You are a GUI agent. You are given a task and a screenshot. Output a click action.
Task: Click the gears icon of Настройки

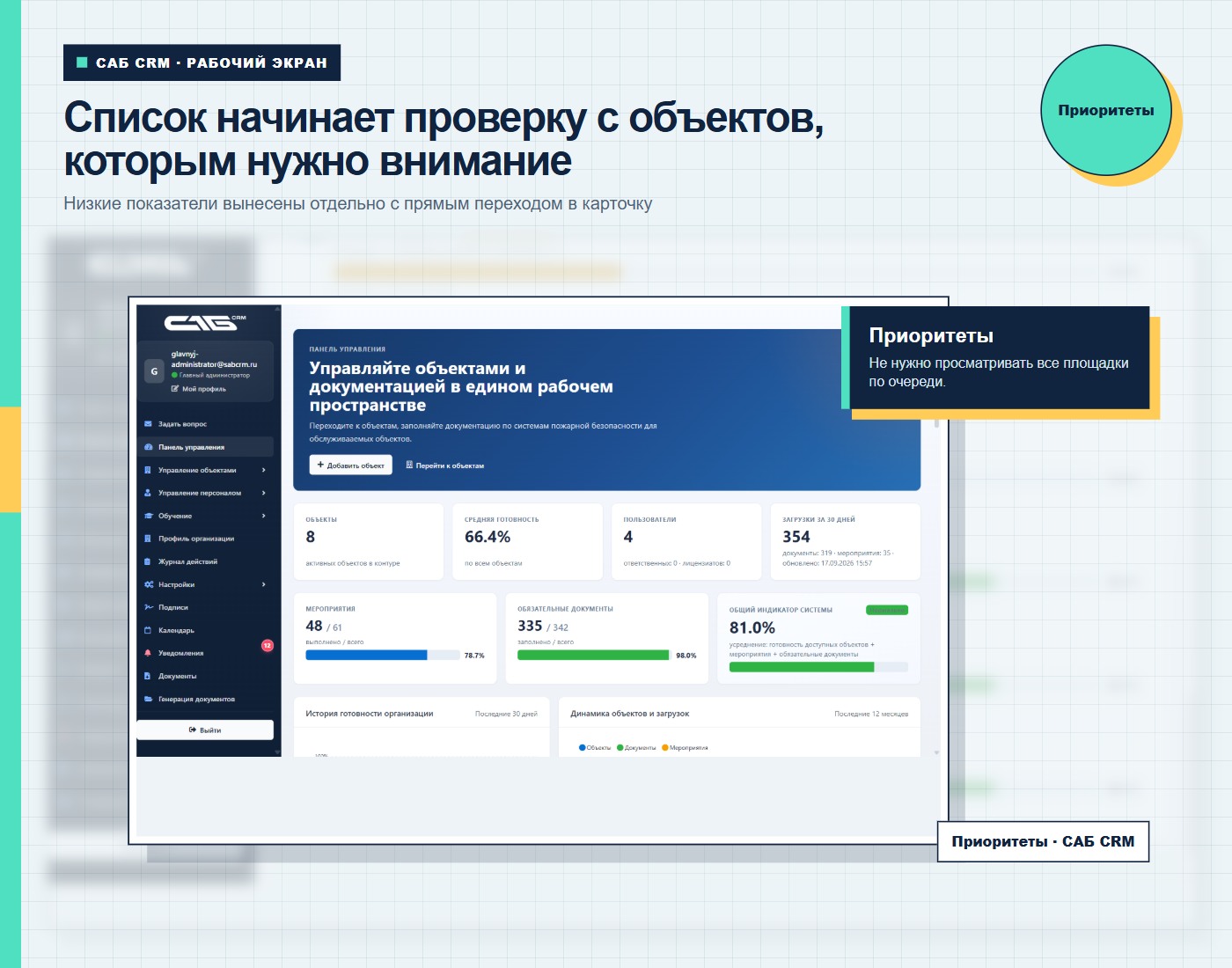click(149, 584)
